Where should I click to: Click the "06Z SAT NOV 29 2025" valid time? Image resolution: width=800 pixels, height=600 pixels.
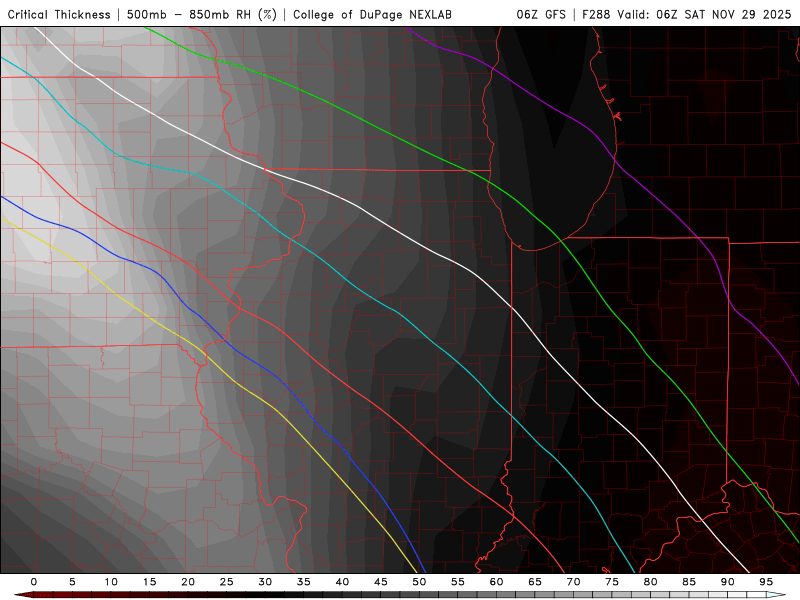pos(723,14)
